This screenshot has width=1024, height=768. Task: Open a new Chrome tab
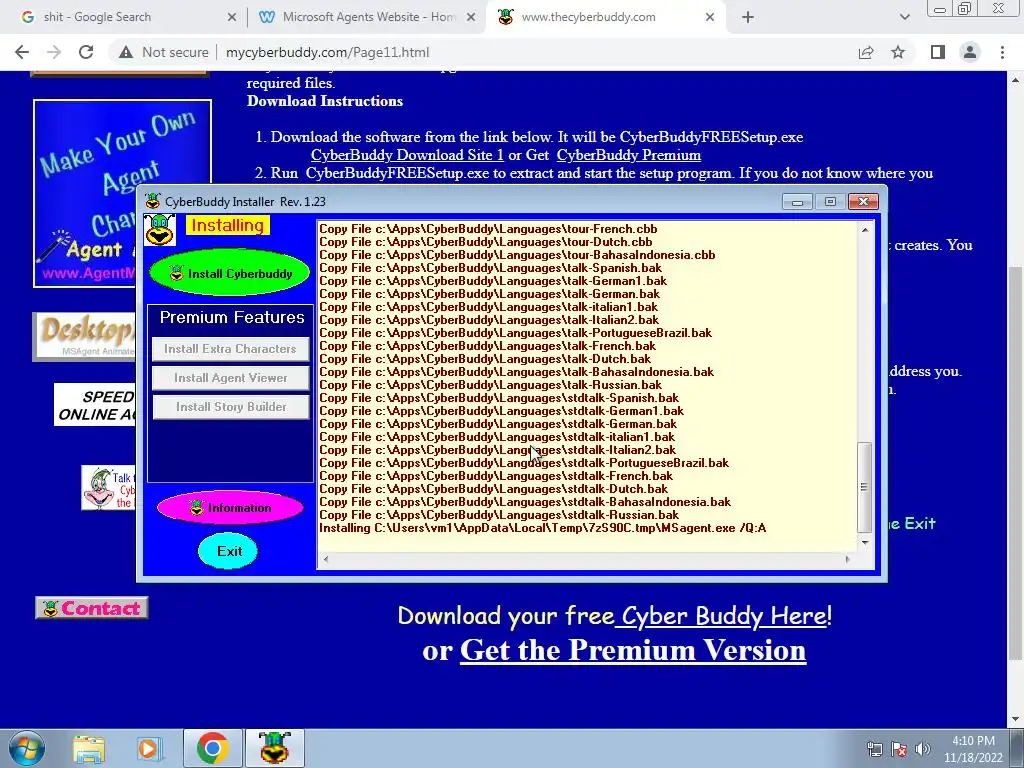click(748, 18)
